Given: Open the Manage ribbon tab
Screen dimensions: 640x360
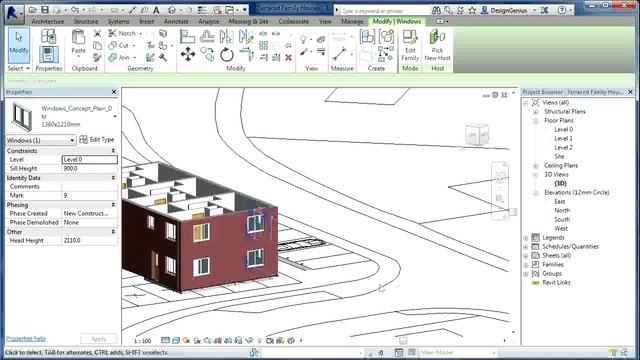Looking at the screenshot, I should 352,21.
